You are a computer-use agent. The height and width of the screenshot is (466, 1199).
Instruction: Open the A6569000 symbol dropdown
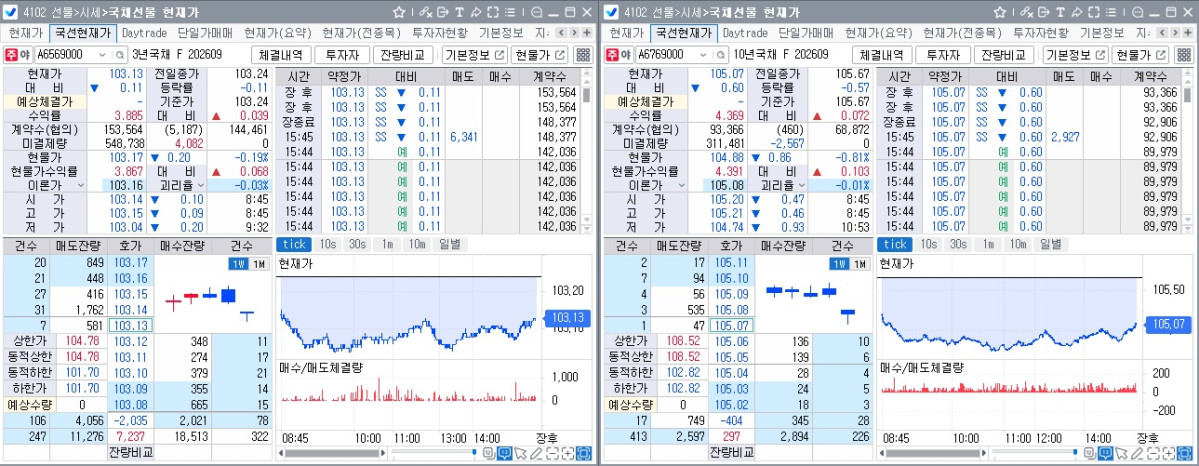102,55
